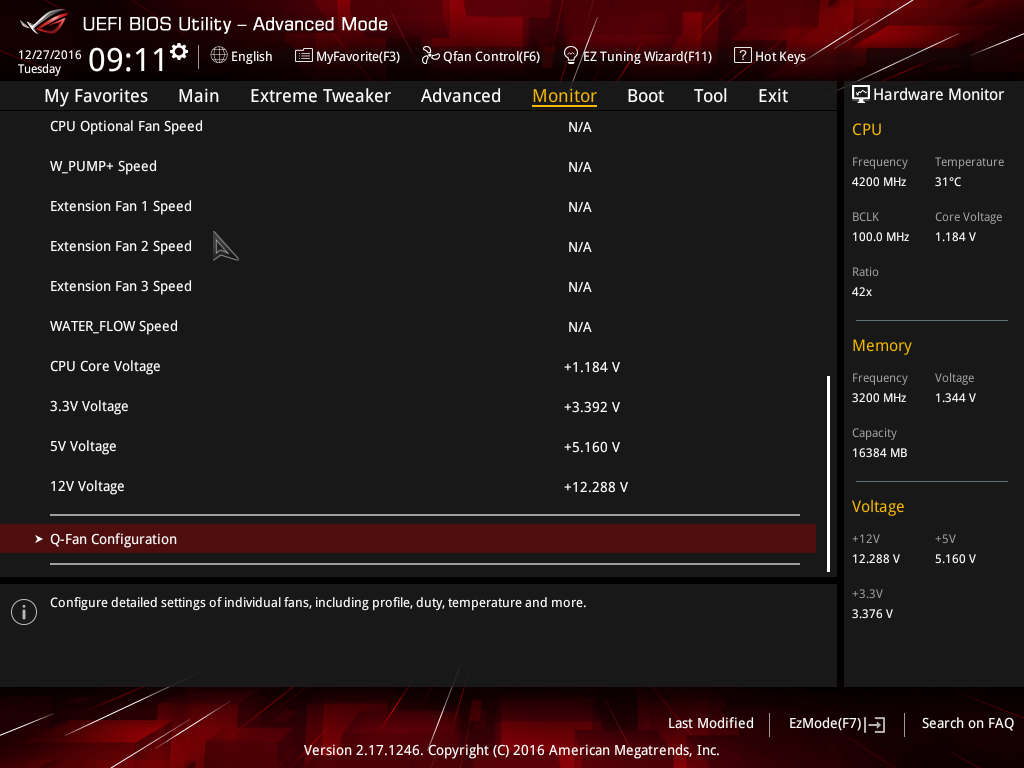Click the EZ Tuning Wizard lightbulb icon
Image resolution: width=1024 pixels, height=768 pixels.
(x=571, y=56)
